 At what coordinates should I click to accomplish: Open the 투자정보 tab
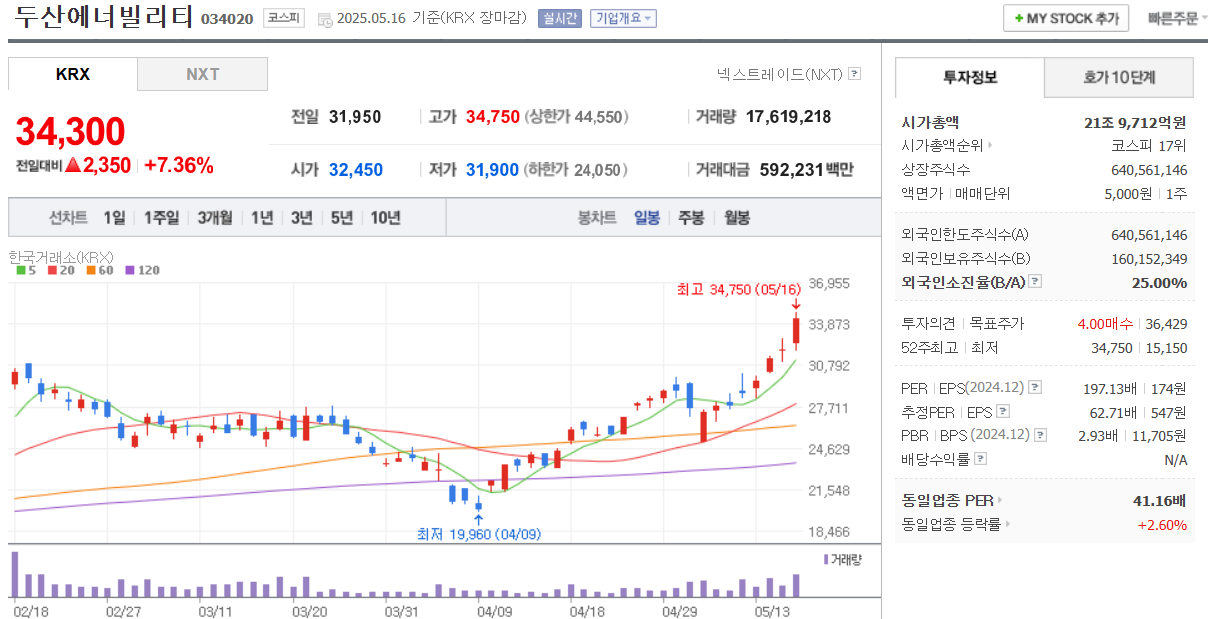[970, 77]
